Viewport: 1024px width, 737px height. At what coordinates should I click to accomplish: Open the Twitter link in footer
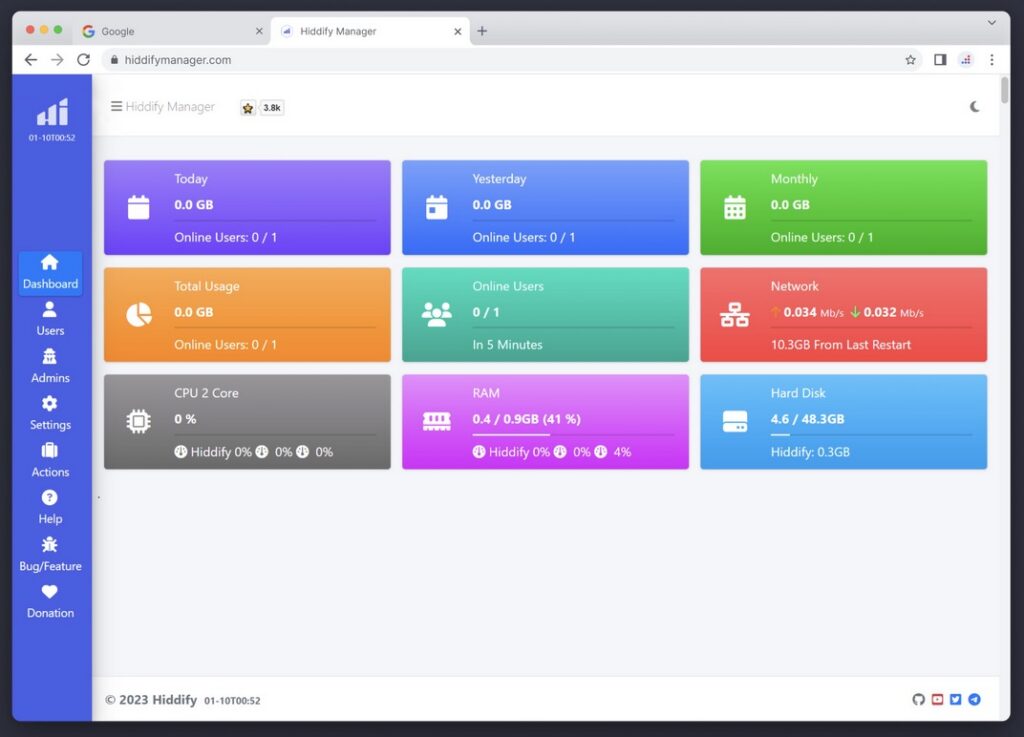click(955, 700)
